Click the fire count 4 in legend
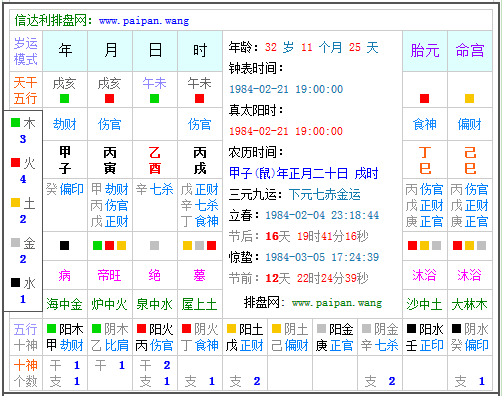 click(x=23, y=179)
